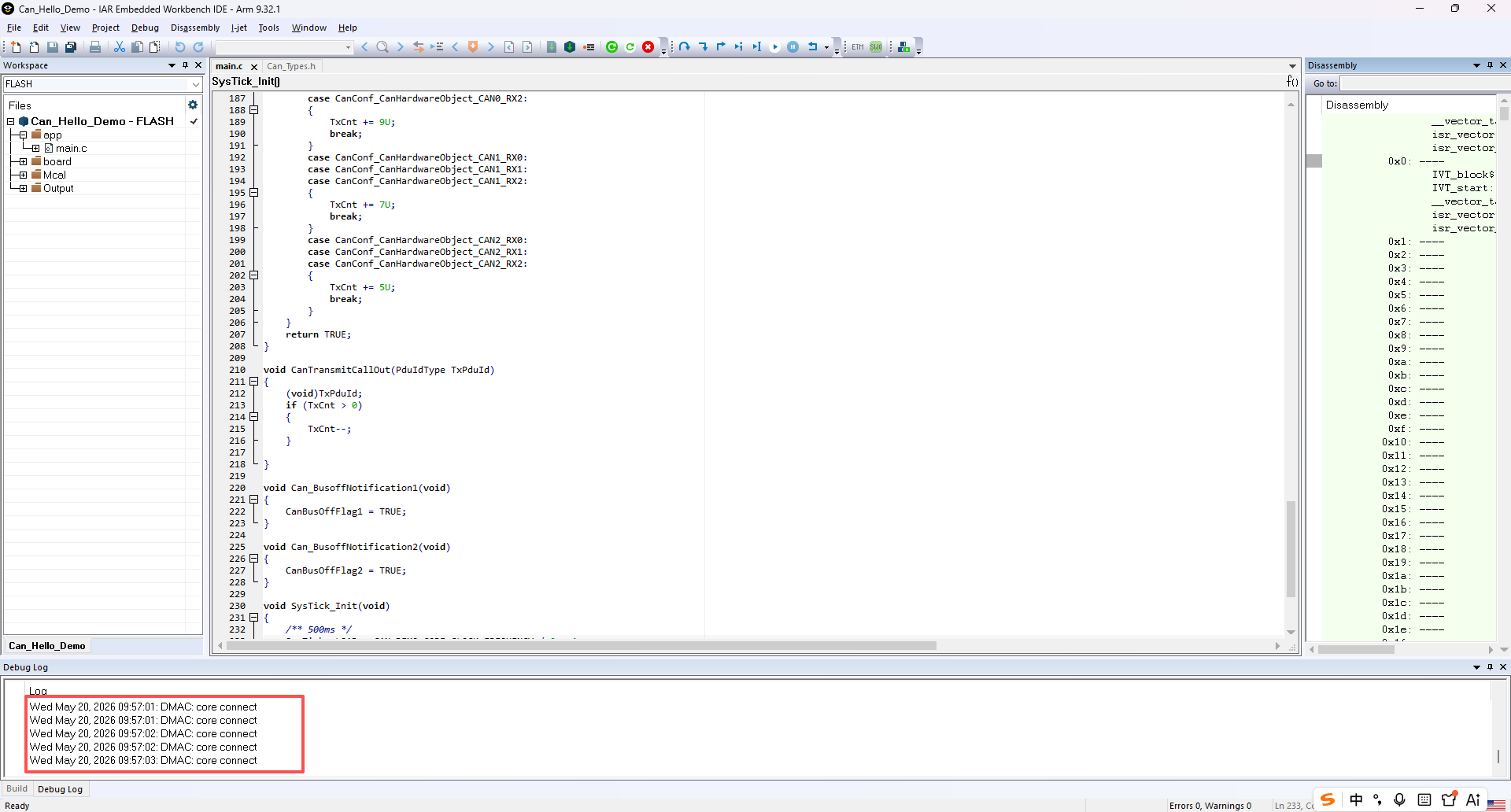This screenshot has width=1511, height=812.
Task: Open the I-jet menu
Action: [239, 28]
